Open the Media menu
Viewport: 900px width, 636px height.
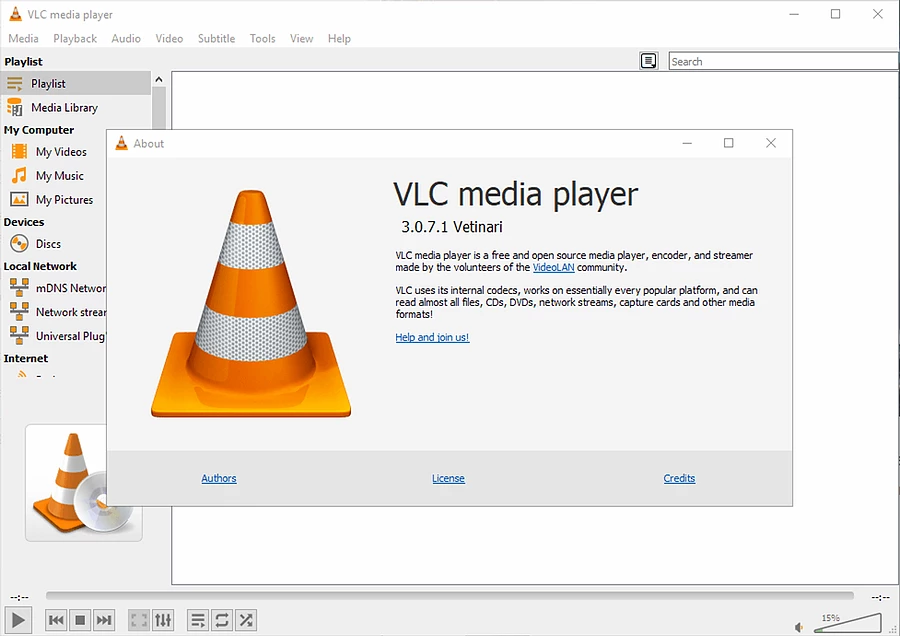point(23,38)
